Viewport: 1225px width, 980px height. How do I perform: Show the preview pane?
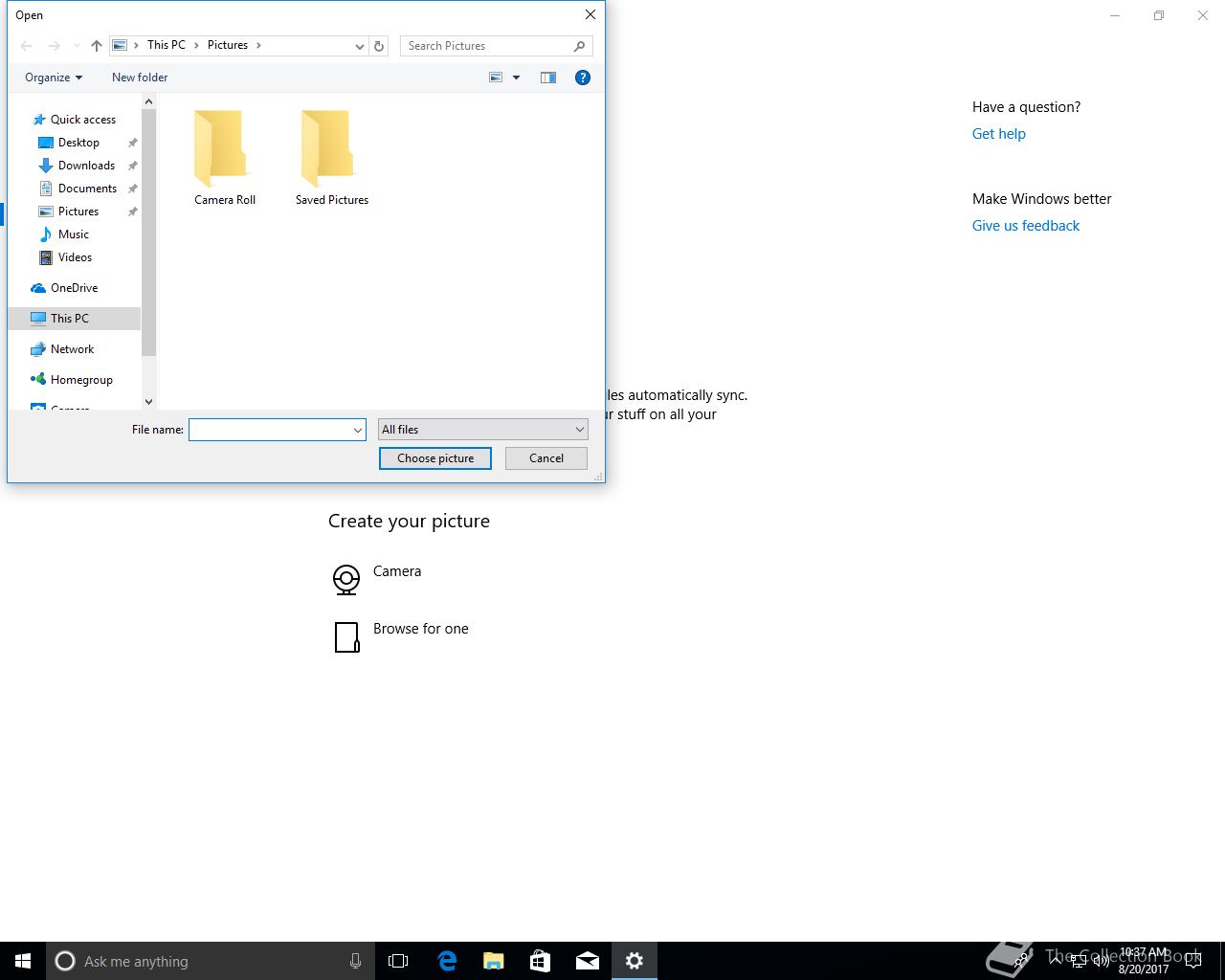click(548, 78)
